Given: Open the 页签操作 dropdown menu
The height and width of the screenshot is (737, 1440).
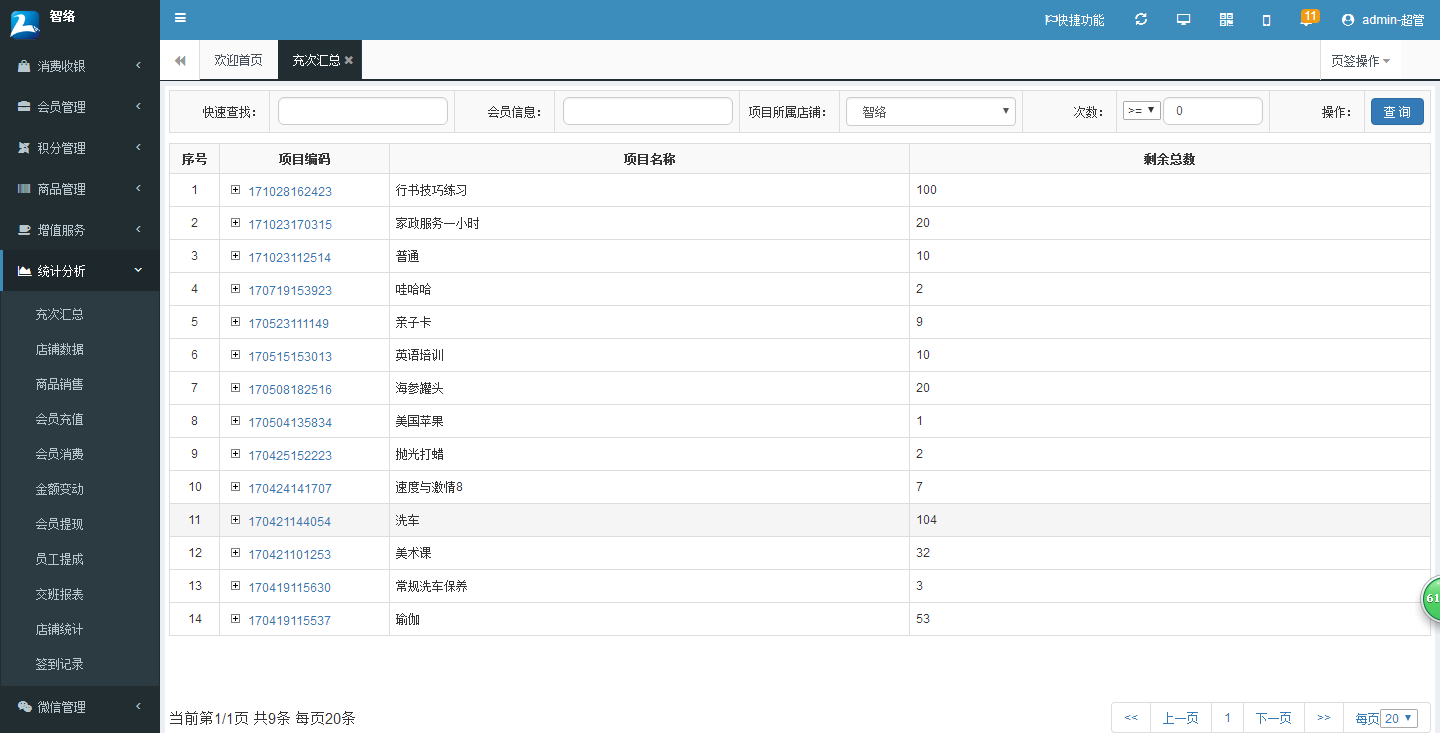Looking at the screenshot, I should click(x=1360, y=61).
